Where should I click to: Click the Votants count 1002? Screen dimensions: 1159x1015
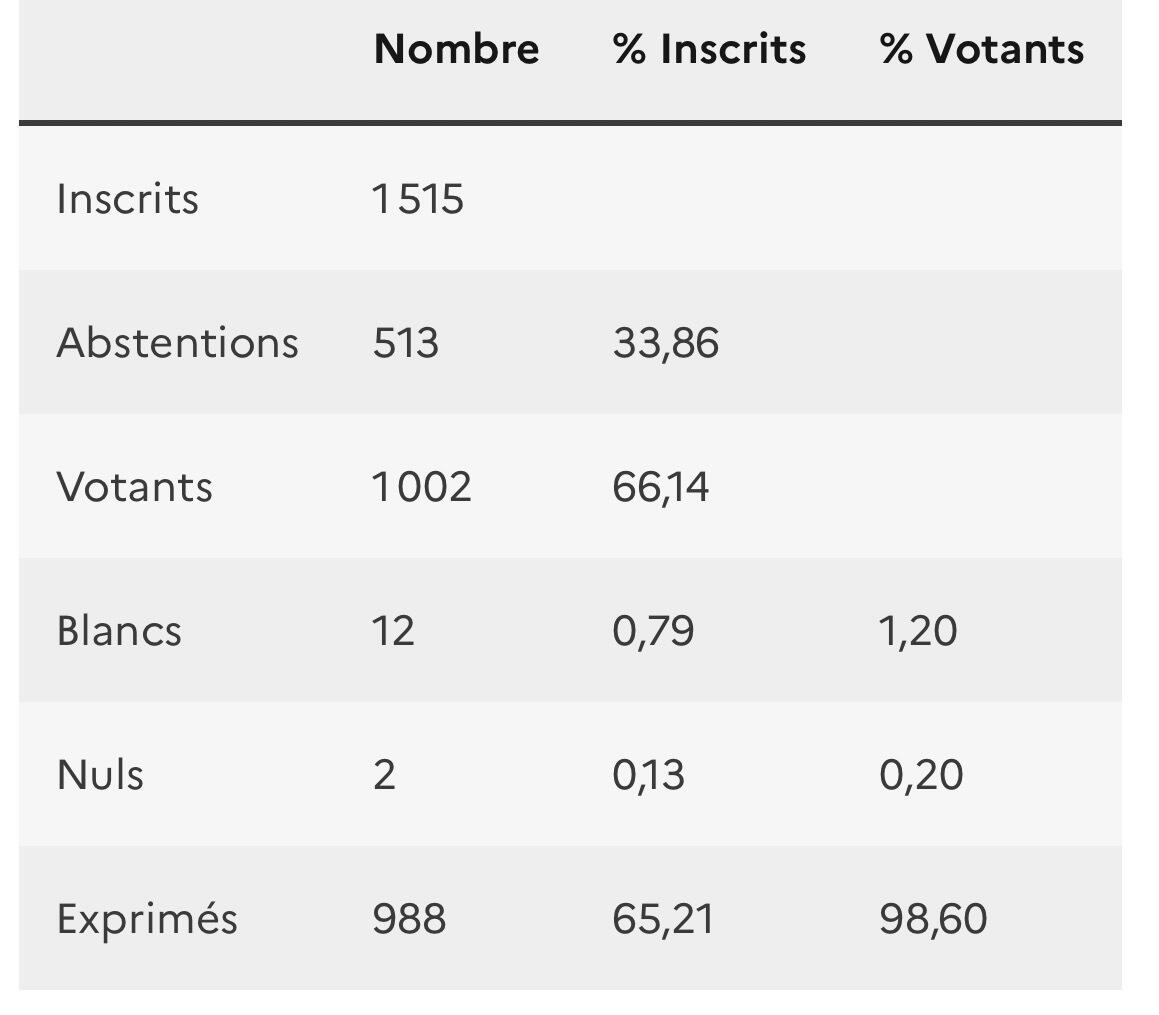tap(421, 487)
